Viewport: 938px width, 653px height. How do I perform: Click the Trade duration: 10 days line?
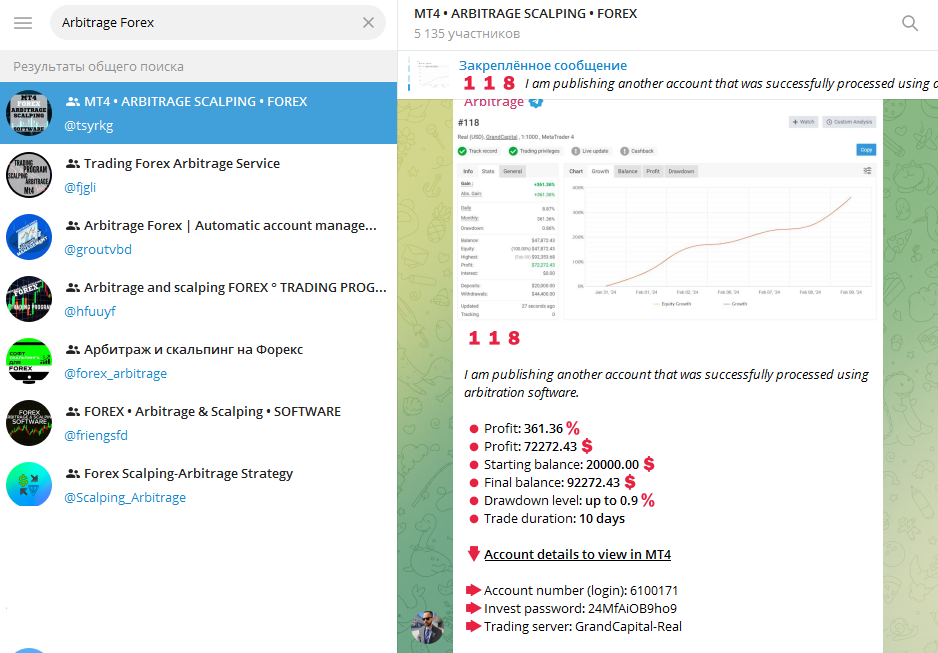[x=547, y=518]
